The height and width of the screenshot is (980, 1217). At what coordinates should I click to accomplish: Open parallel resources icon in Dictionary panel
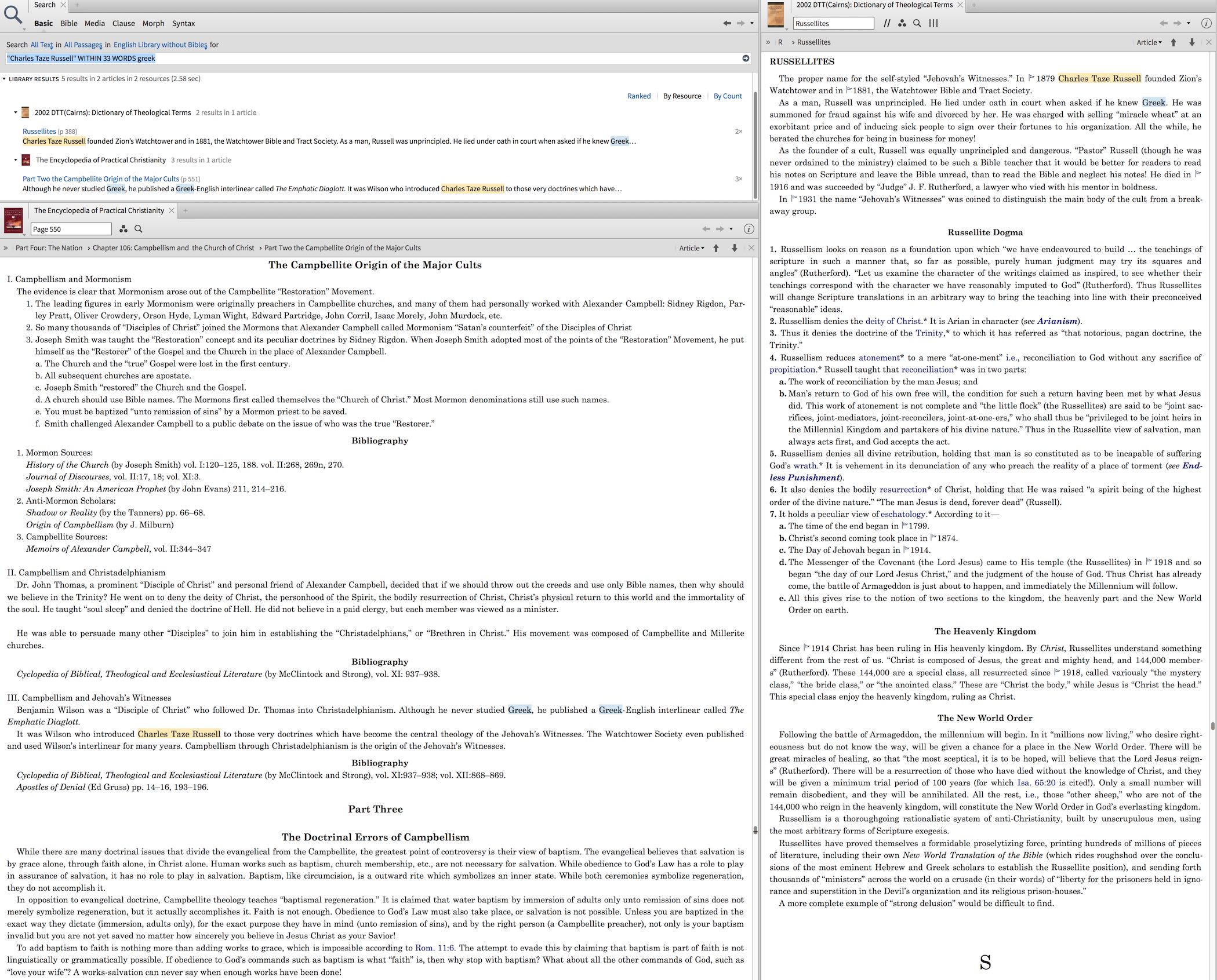tap(887, 23)
